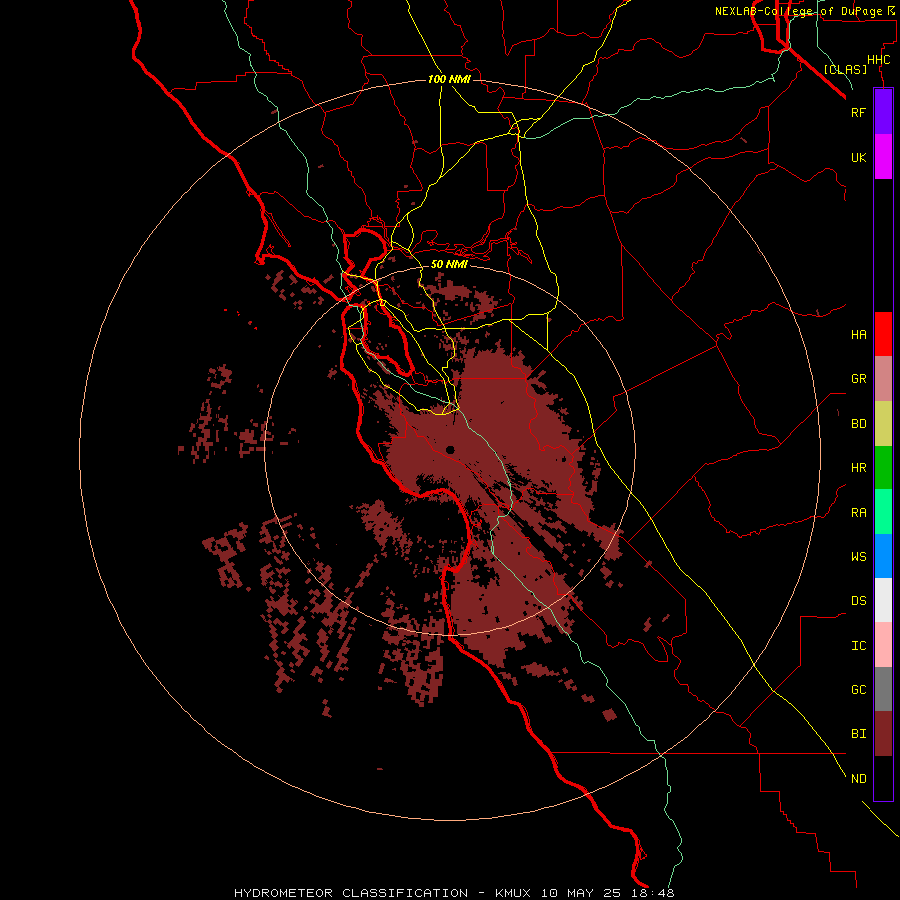This screenshot has height=900, width=900.
Task: Click the 18:48 time stamp
Action: (651, 893)
